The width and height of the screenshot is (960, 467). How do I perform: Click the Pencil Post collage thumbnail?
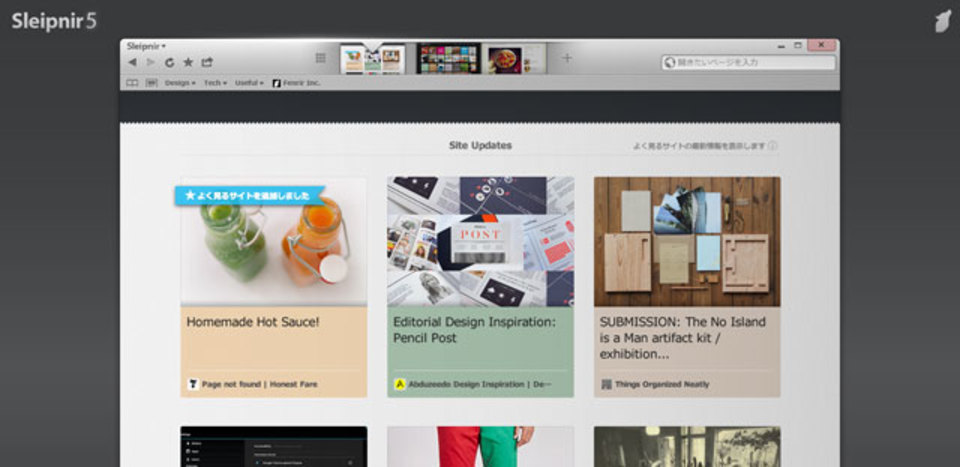tap(481, 242)
